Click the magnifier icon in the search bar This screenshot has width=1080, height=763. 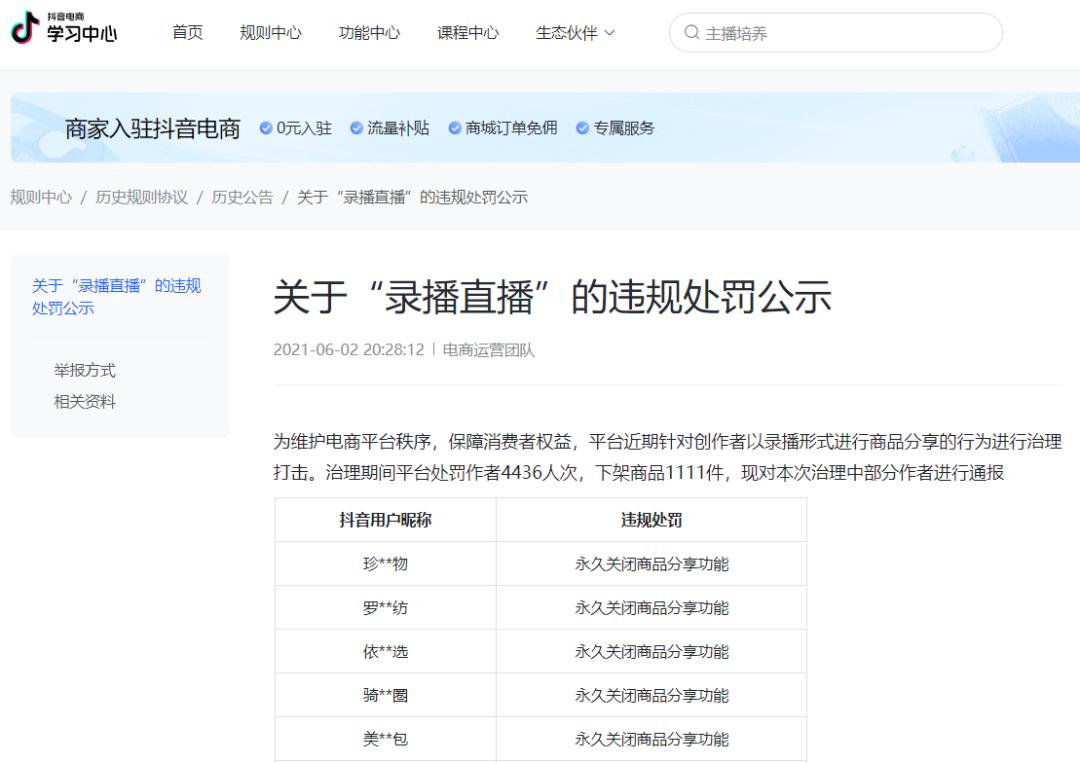[x=691, y=32]
